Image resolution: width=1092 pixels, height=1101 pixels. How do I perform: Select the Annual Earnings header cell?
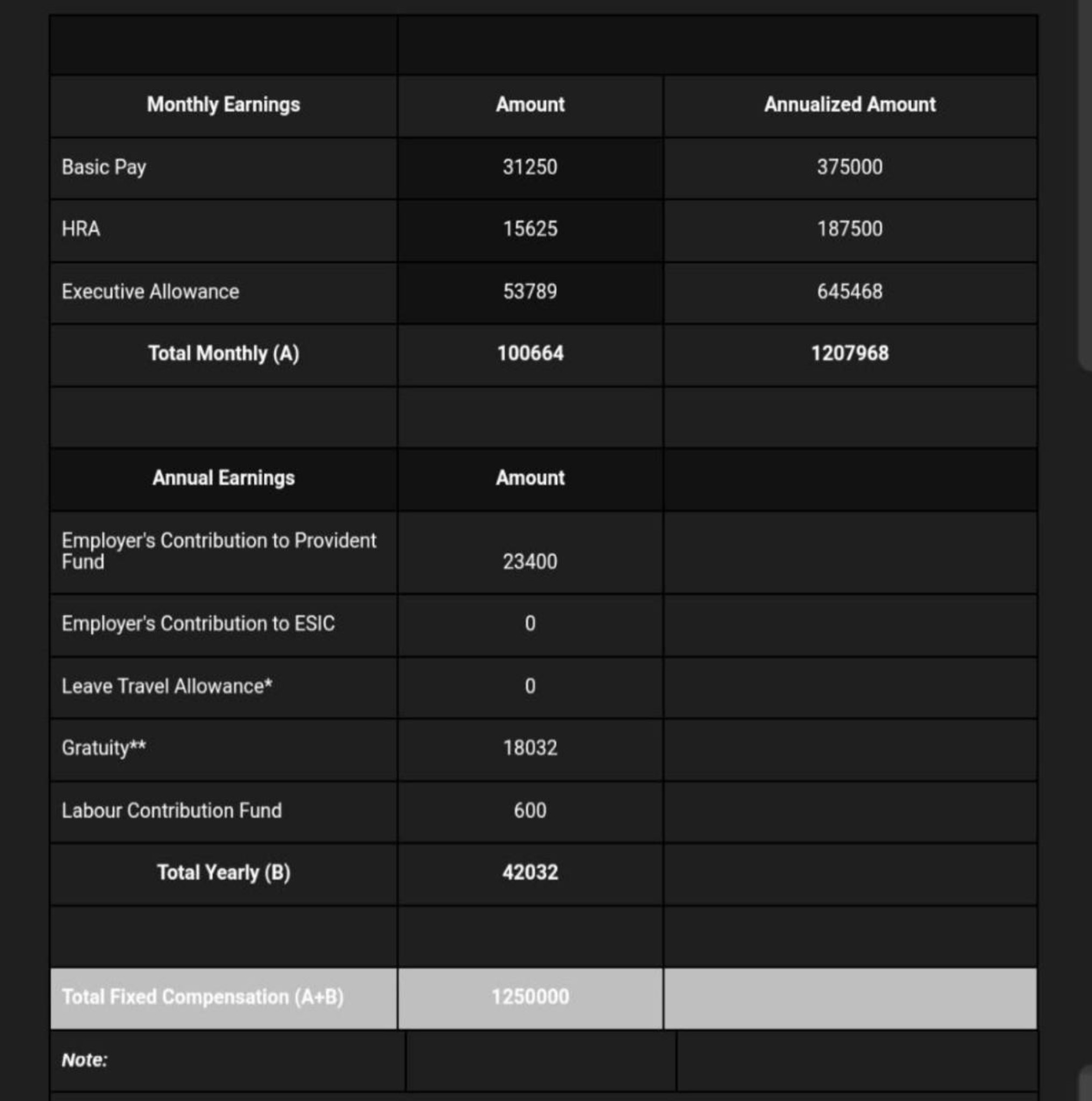224,478
